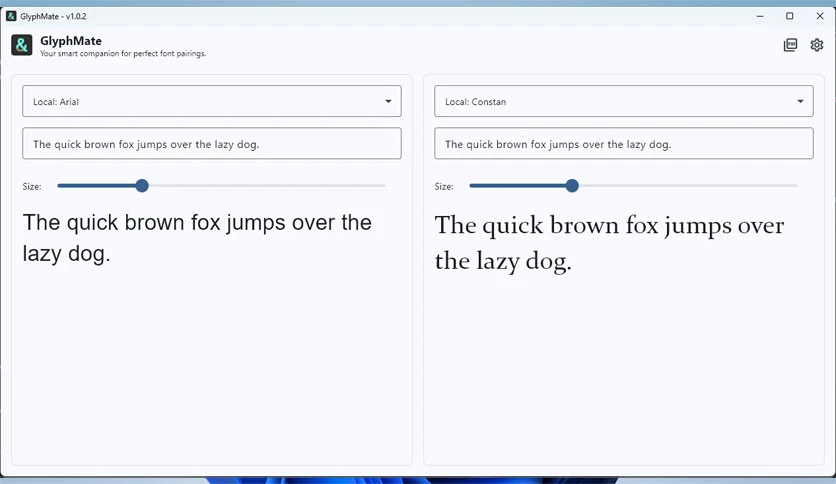Image resolution: width=836 pixels, height=484 pixels.
Task: Open the Local: Constan font dropdown
Action: tap(624, 101)
